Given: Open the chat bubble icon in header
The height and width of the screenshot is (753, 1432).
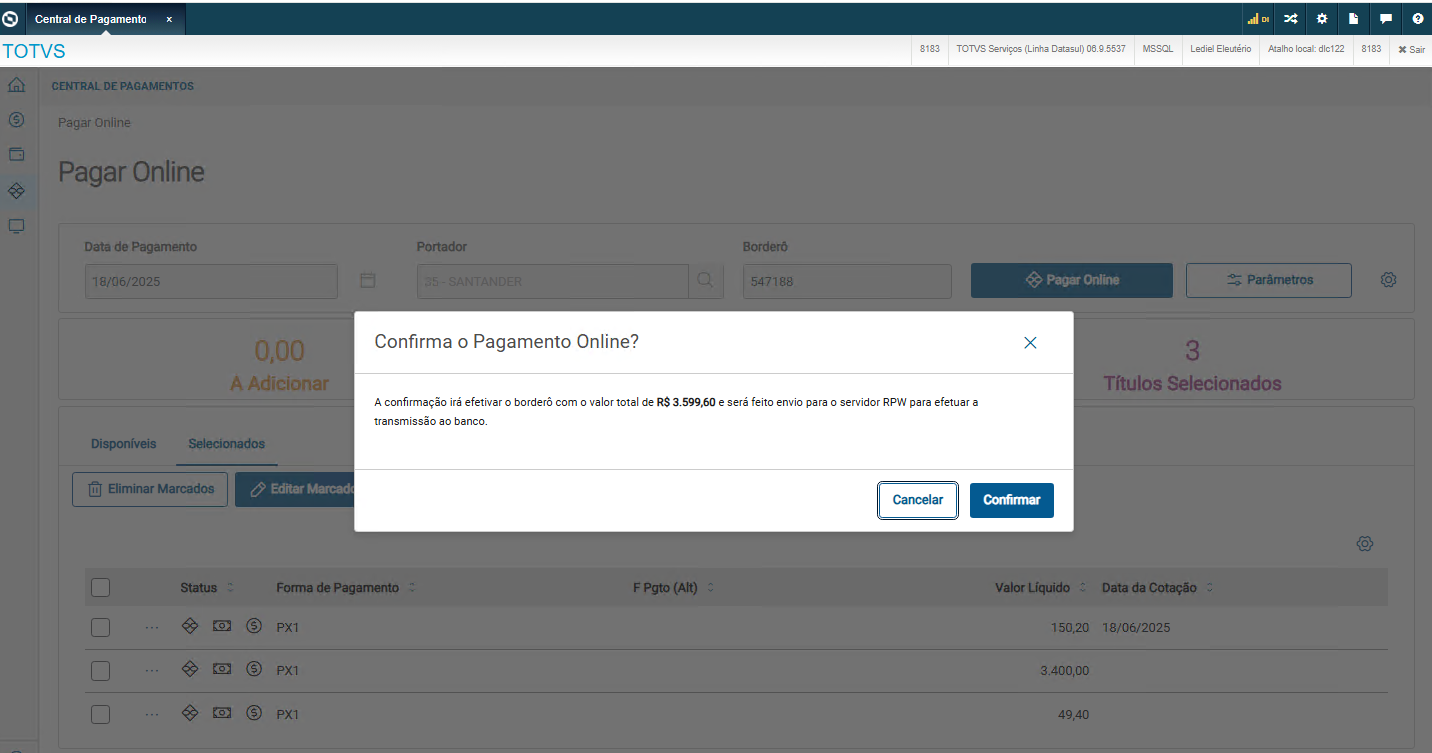Looking at the screenshot, I should tap(1385, 19).
